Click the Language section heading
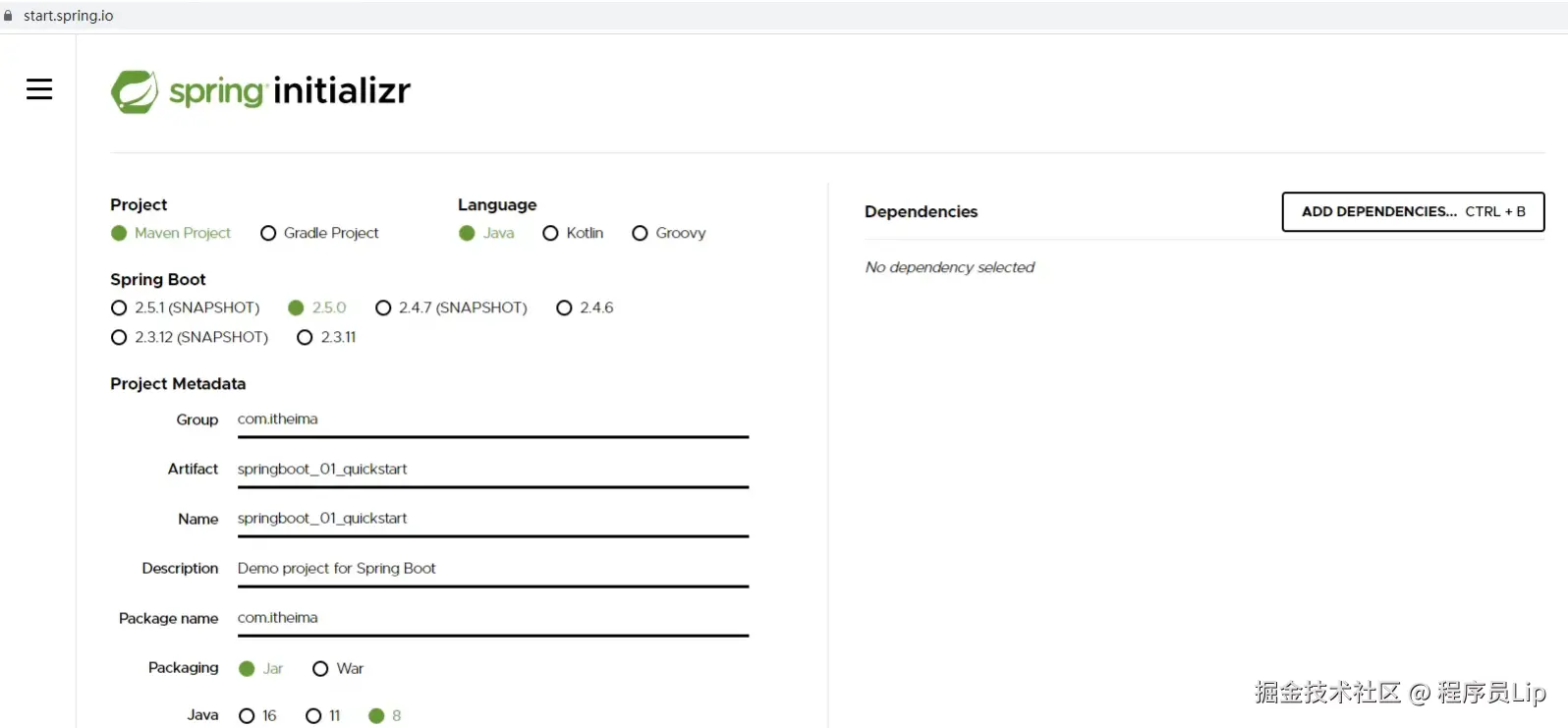Viewport: 1568px width, 728px height. (x=497, y=204)
